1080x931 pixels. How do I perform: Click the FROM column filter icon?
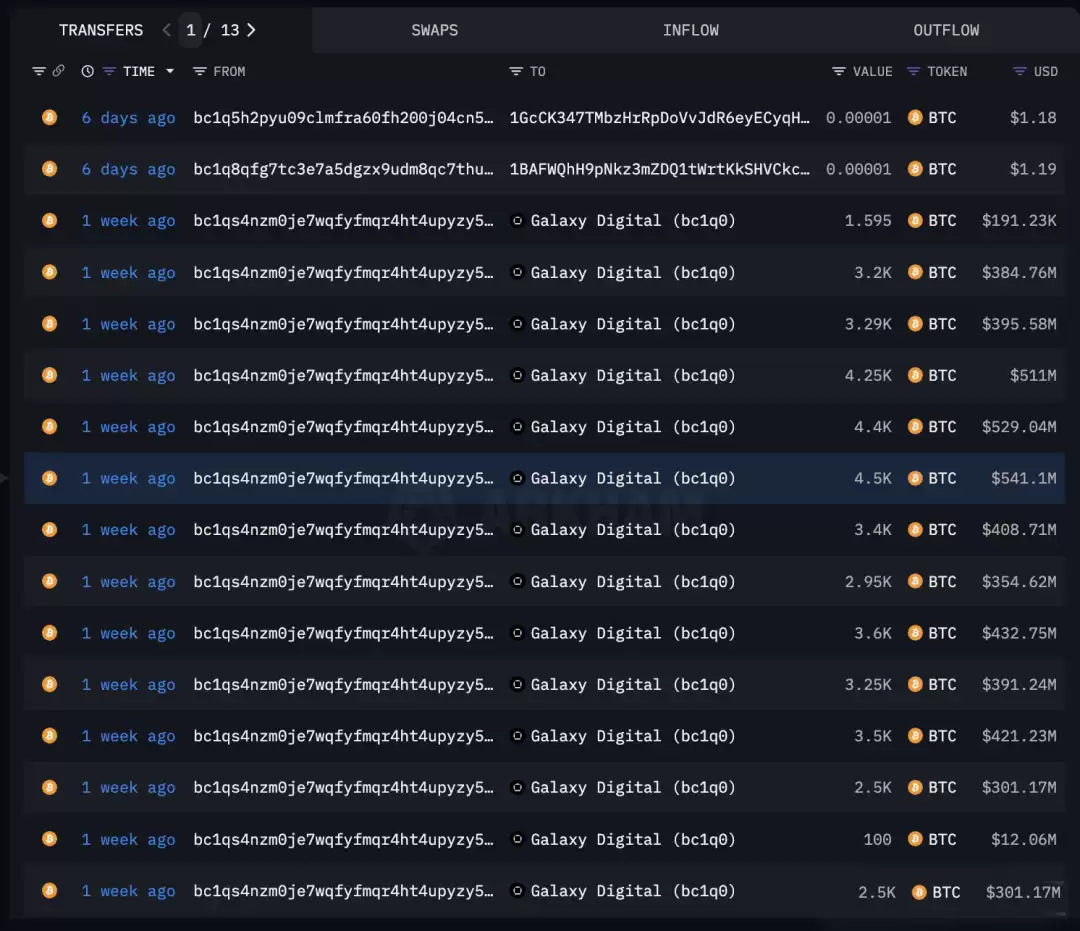(x=199, y=72)
